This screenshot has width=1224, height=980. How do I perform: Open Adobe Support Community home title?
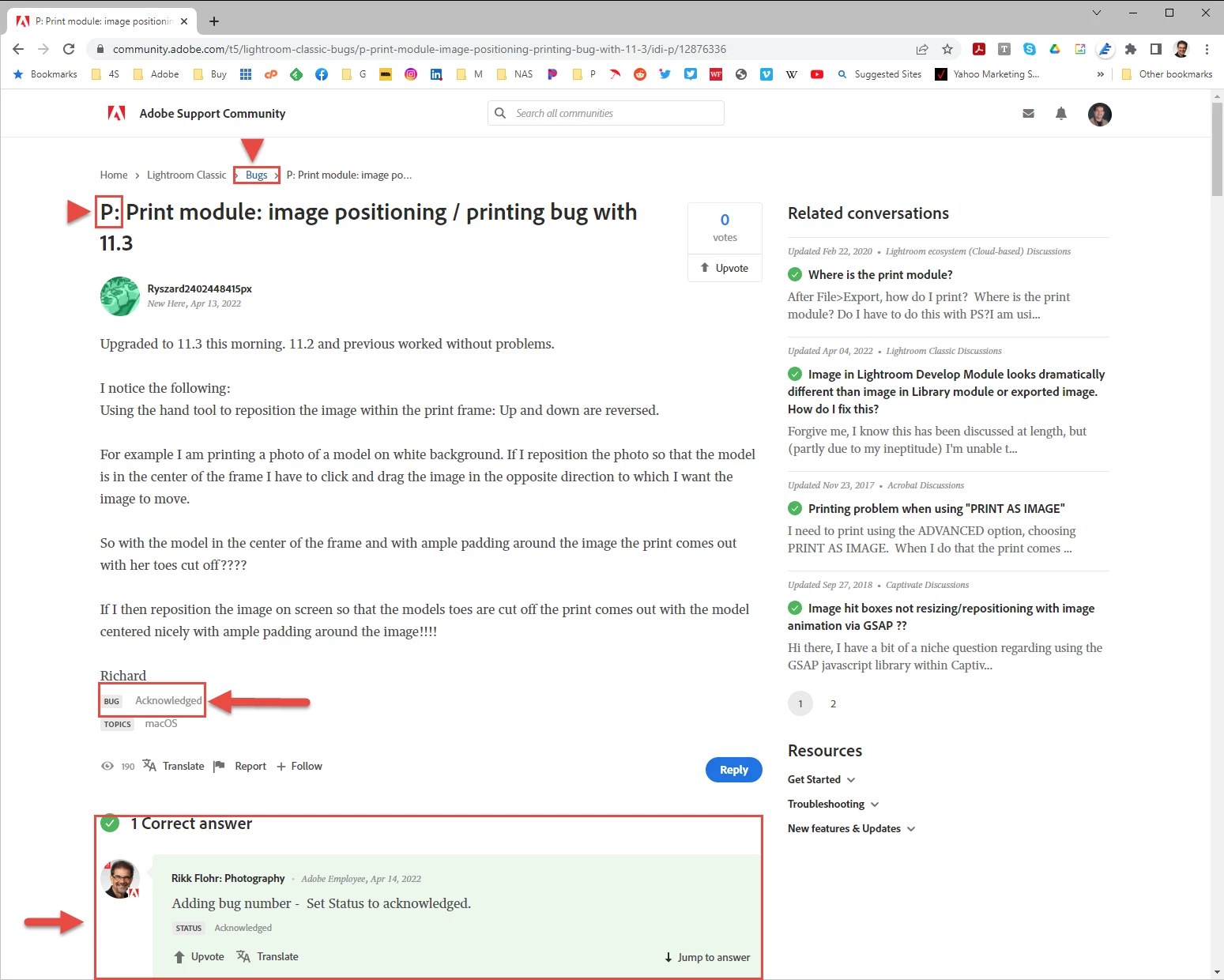tap(213, 113)
